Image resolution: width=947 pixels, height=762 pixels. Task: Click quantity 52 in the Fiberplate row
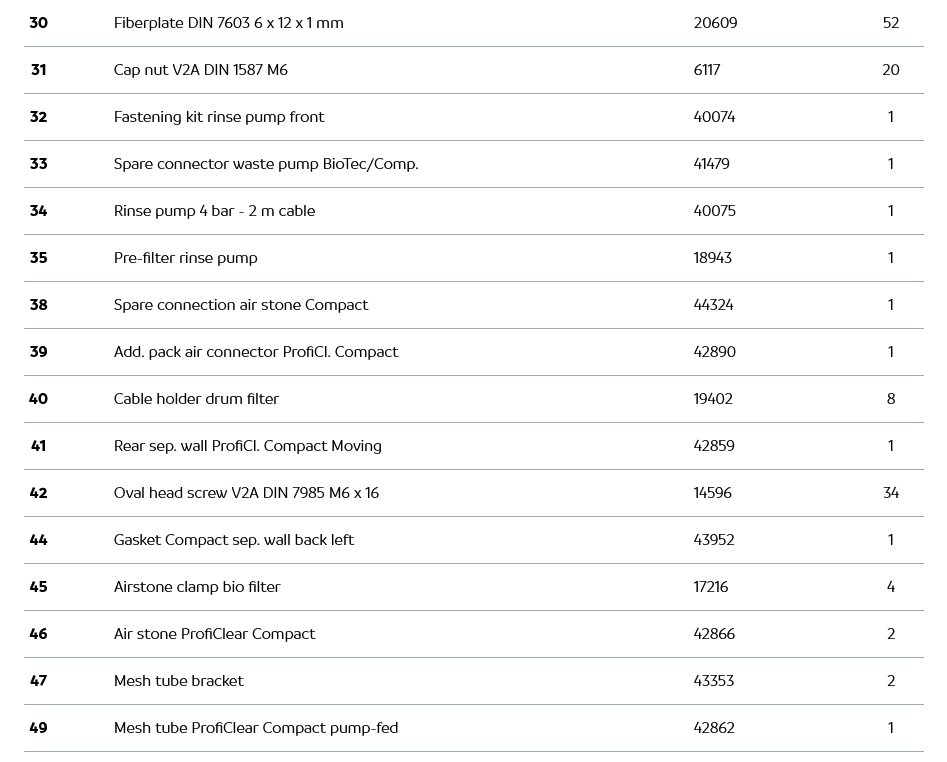click(x=890, y=23)
